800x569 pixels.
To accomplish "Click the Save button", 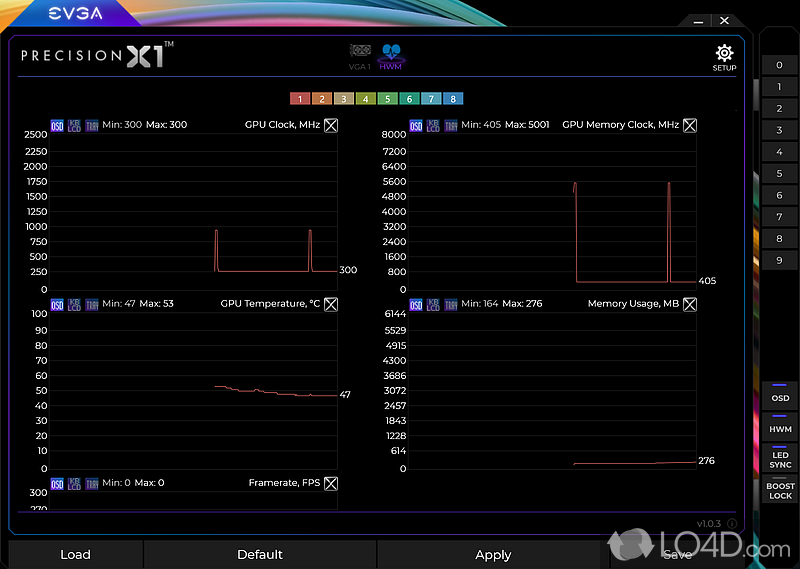I will pyautogui.click(x=678, y=555).
